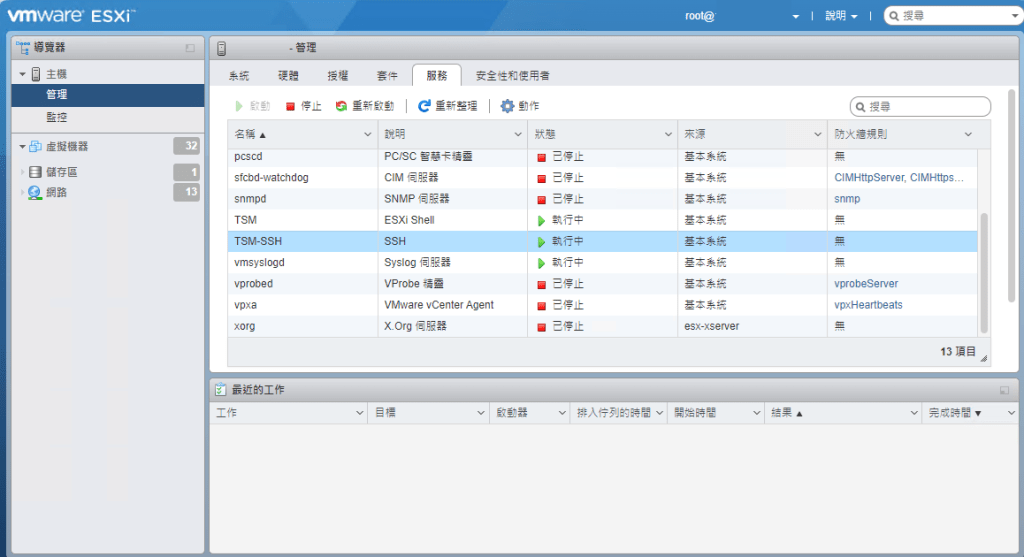
Task: Click the vprobeServer firewall rule link
Action: click(x=866, y=284)
